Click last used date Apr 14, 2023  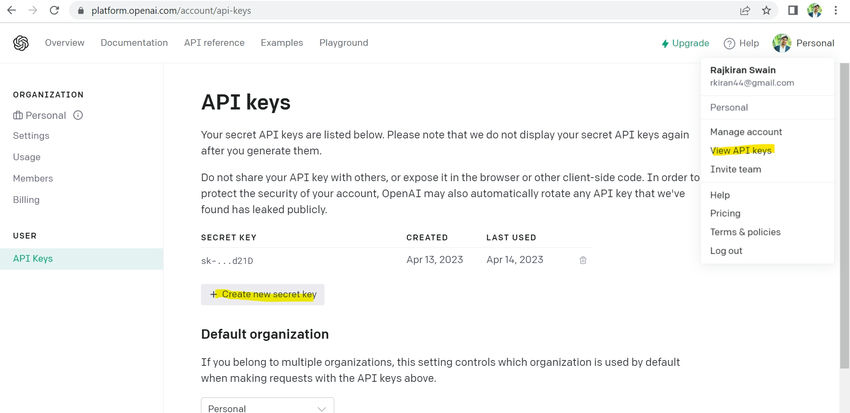coord(514,260)
